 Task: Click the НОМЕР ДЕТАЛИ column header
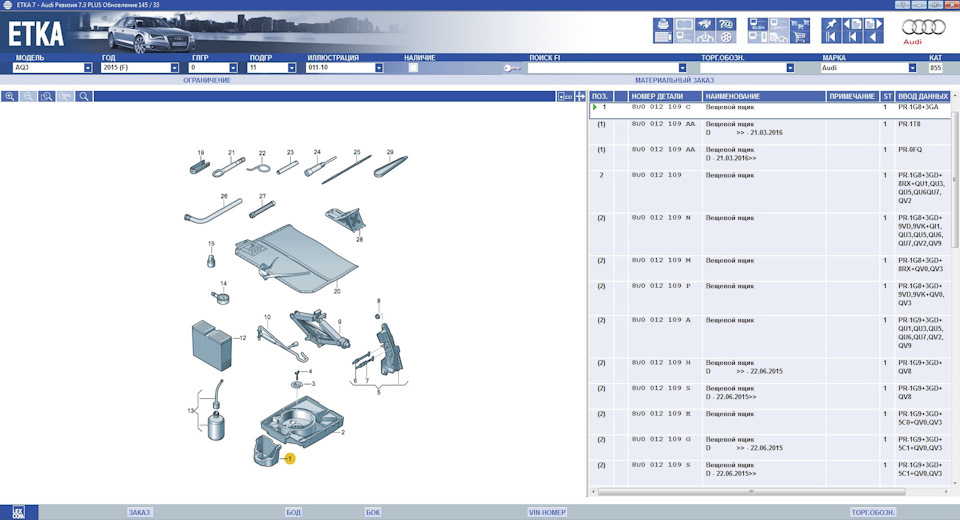coord(666,96)
